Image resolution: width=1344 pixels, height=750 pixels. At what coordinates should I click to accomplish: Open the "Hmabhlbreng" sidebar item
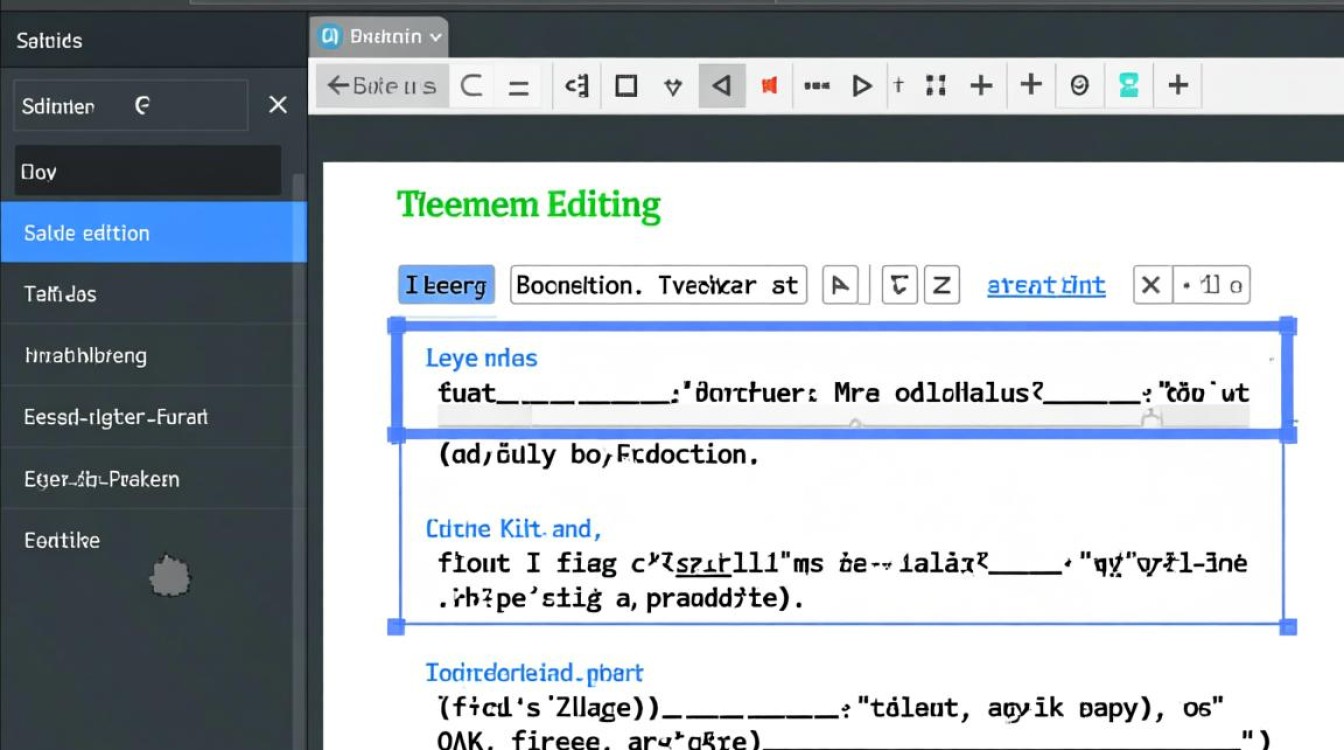tap(153, 355)
